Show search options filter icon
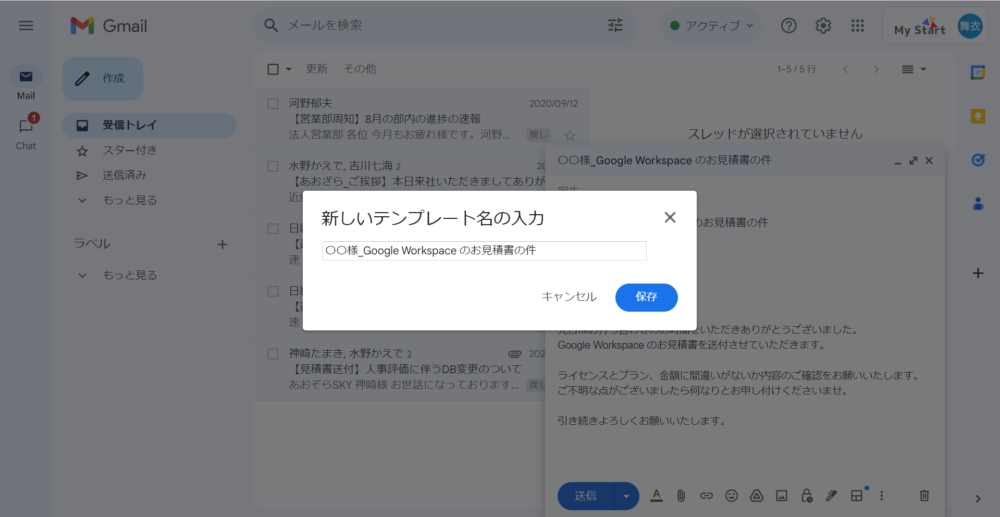Screen dimensions: 1000x517 (x=615, y=26)
